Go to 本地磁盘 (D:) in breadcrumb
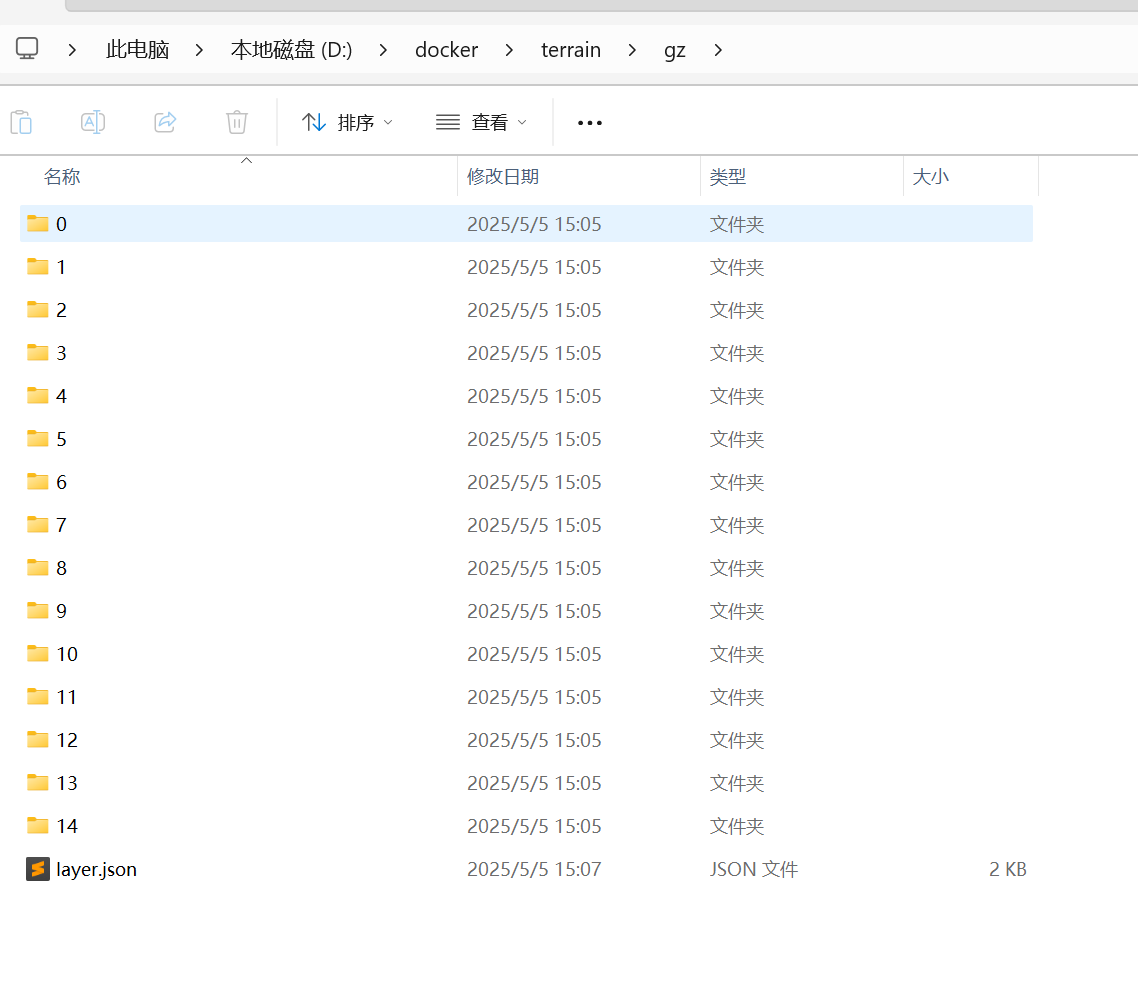Image resolution: width=1138 pixels, height=1005 pixels. [291, 49]
